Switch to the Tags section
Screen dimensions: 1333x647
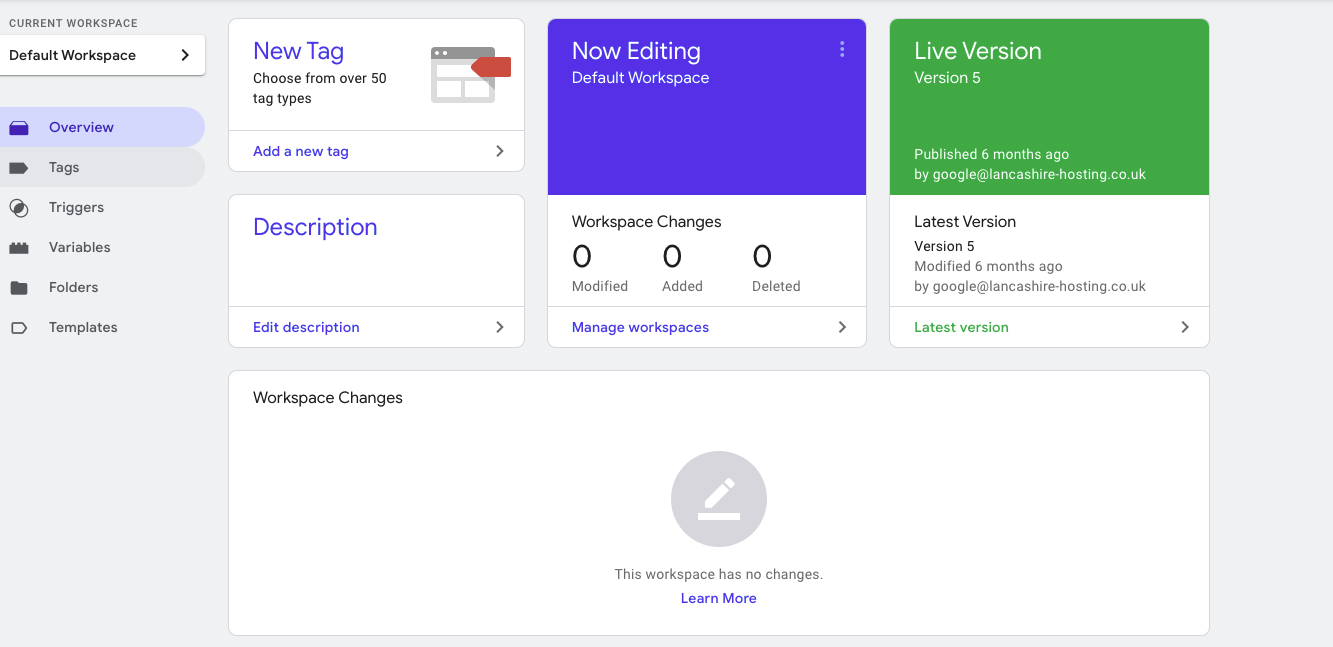coord(63,167)
